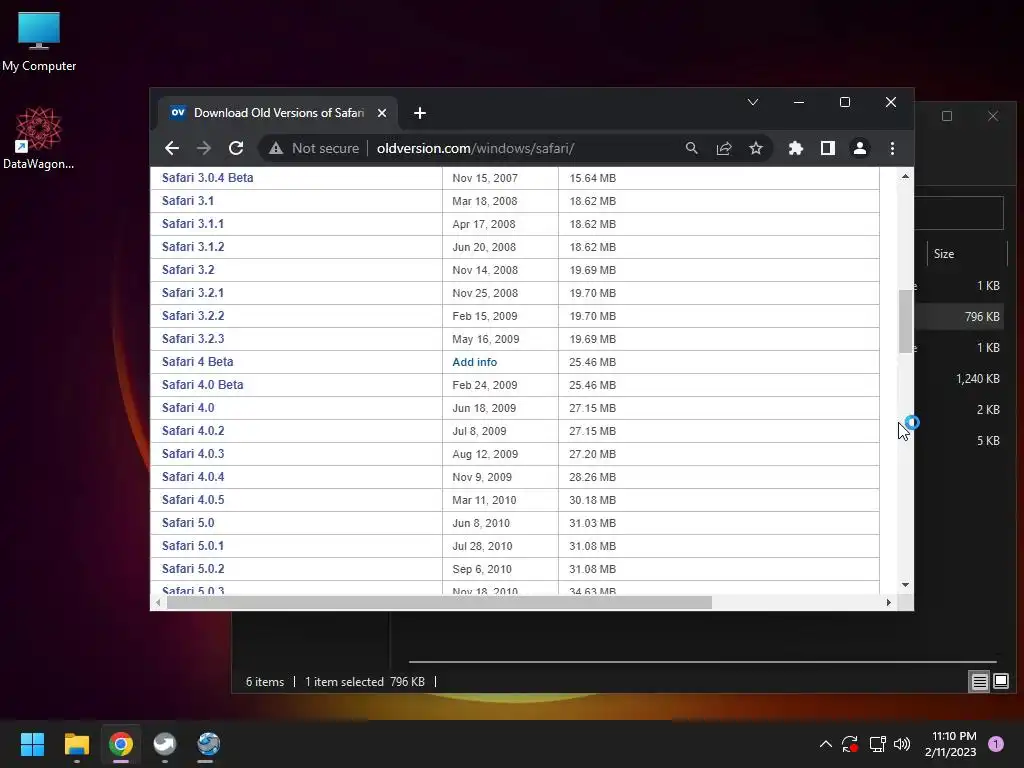Open Safari 3.1.1 download link
This screenshot has width=1024, height=768.
193,223
